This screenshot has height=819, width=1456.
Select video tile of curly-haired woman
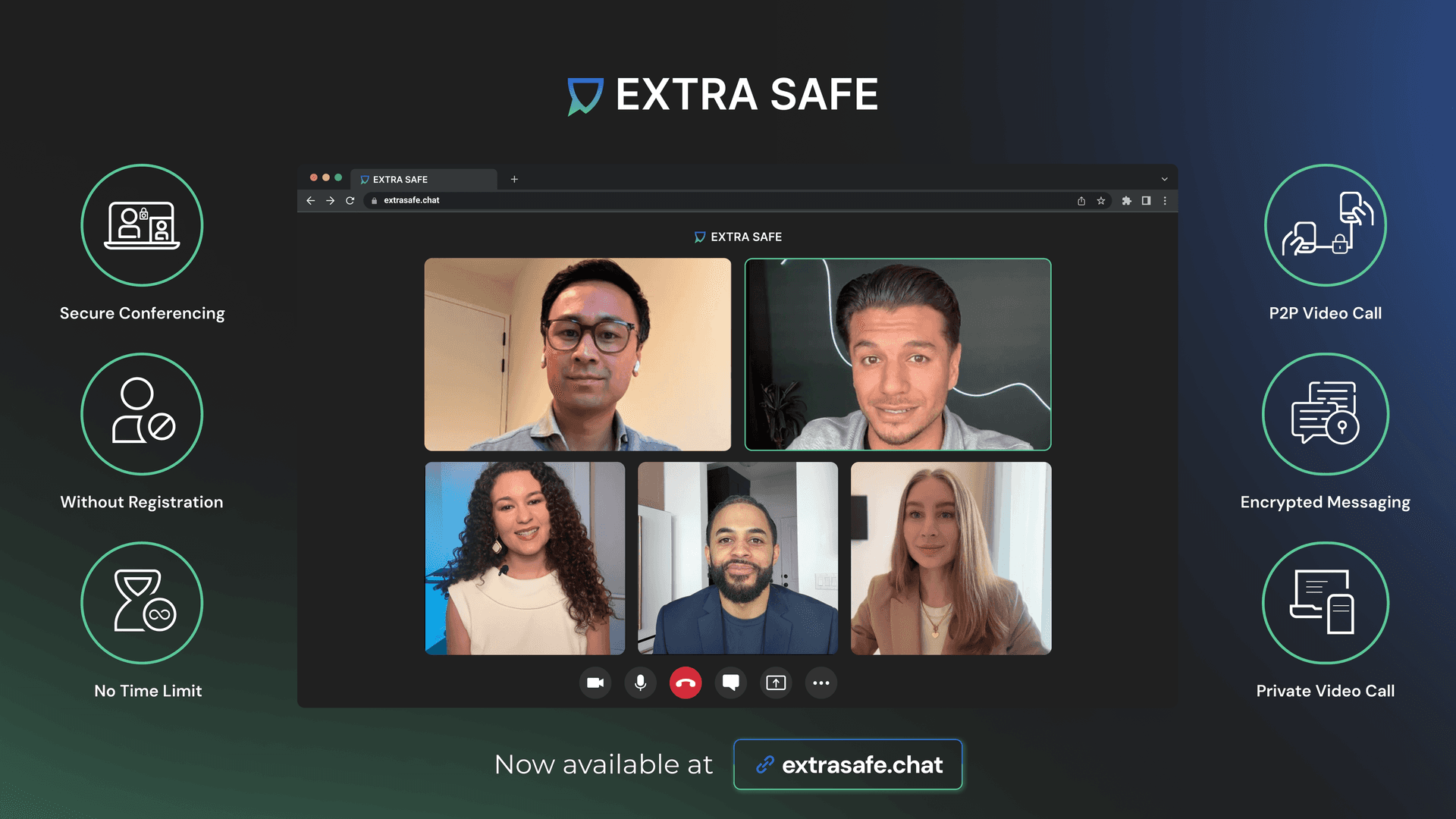(525, 558)
